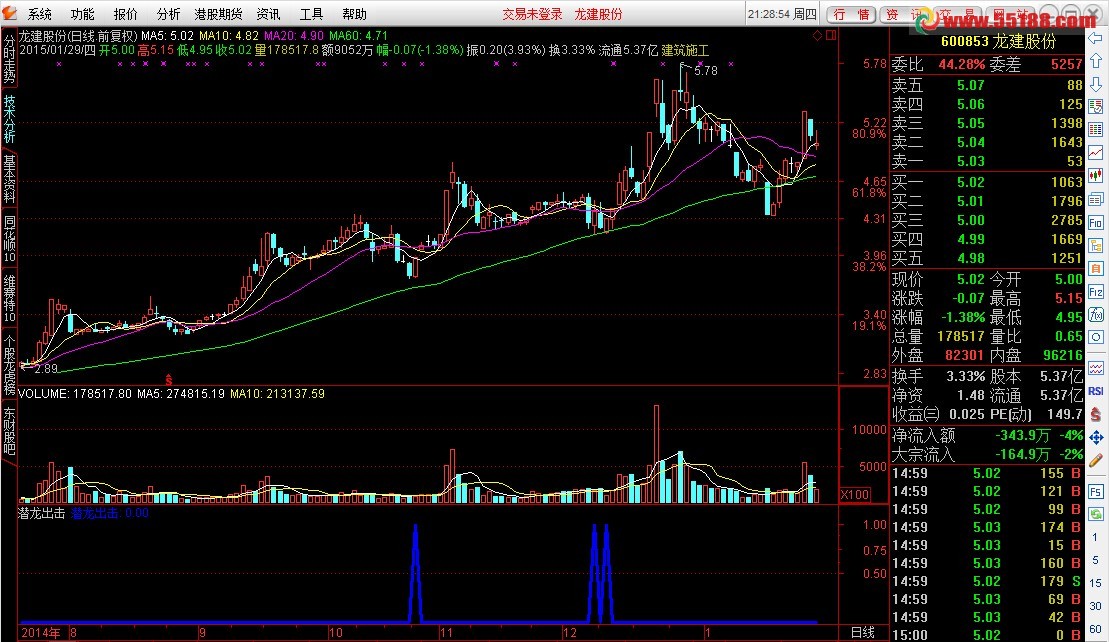Select the 维赛特10 side tab
The image size is (1109, 642).
[x=9, y=298]
